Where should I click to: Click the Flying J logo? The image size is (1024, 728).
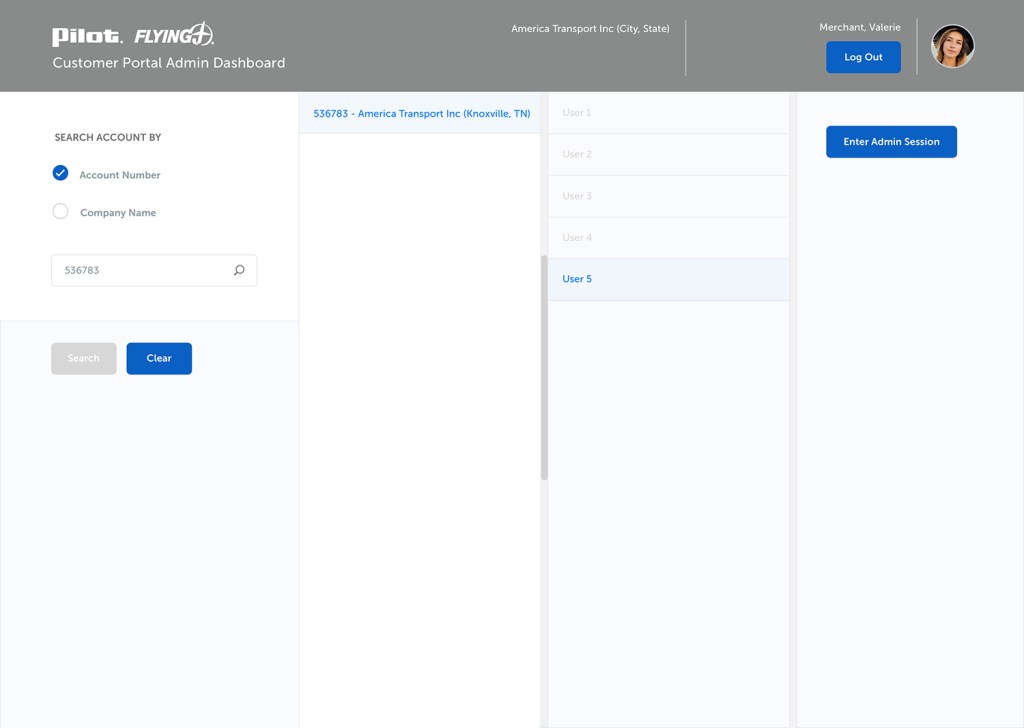174,35
